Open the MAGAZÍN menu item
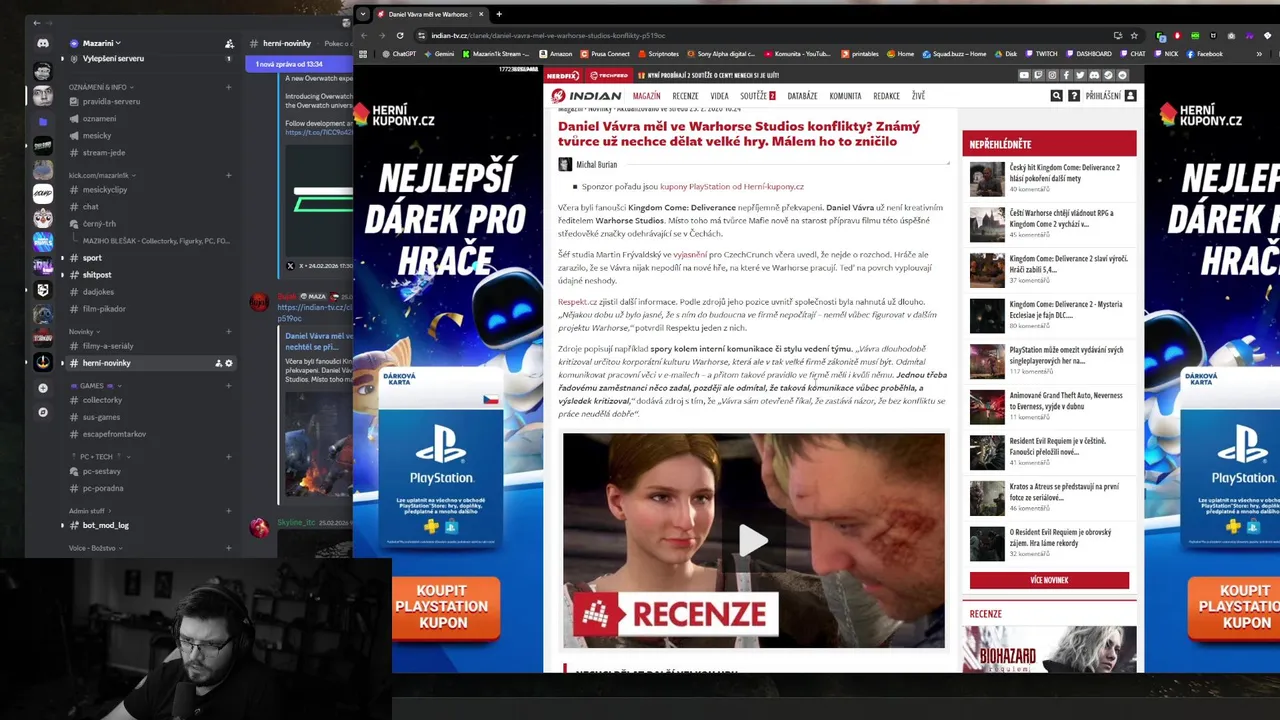Viewport: 1280px width, 720px height. [646, 96]
